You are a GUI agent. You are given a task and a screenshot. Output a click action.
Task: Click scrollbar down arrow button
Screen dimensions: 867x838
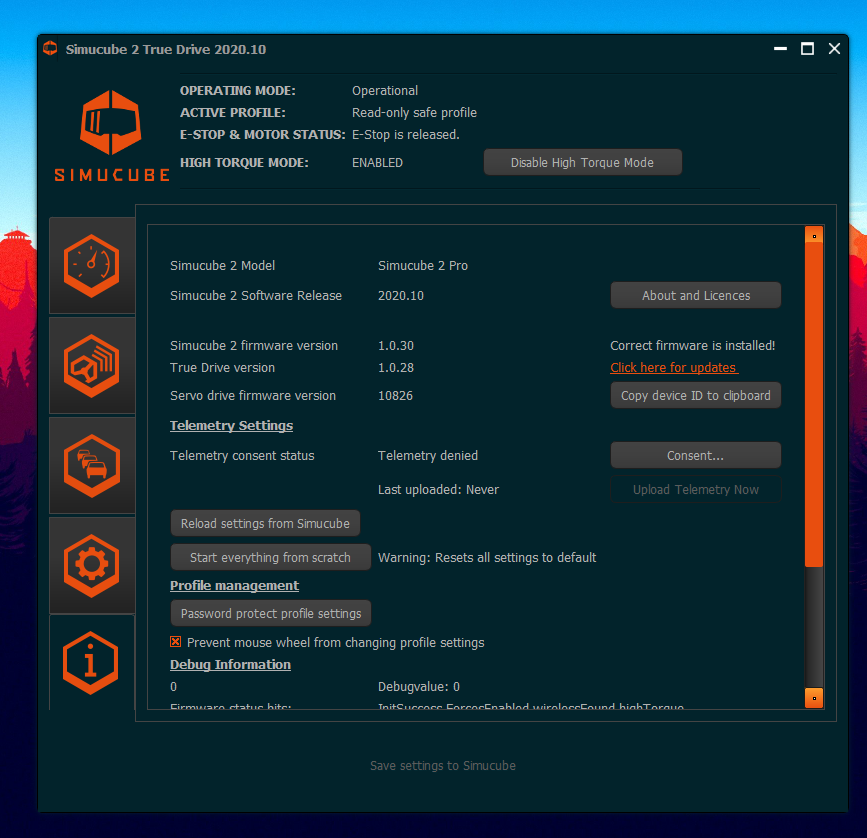(x=814, y=697)
